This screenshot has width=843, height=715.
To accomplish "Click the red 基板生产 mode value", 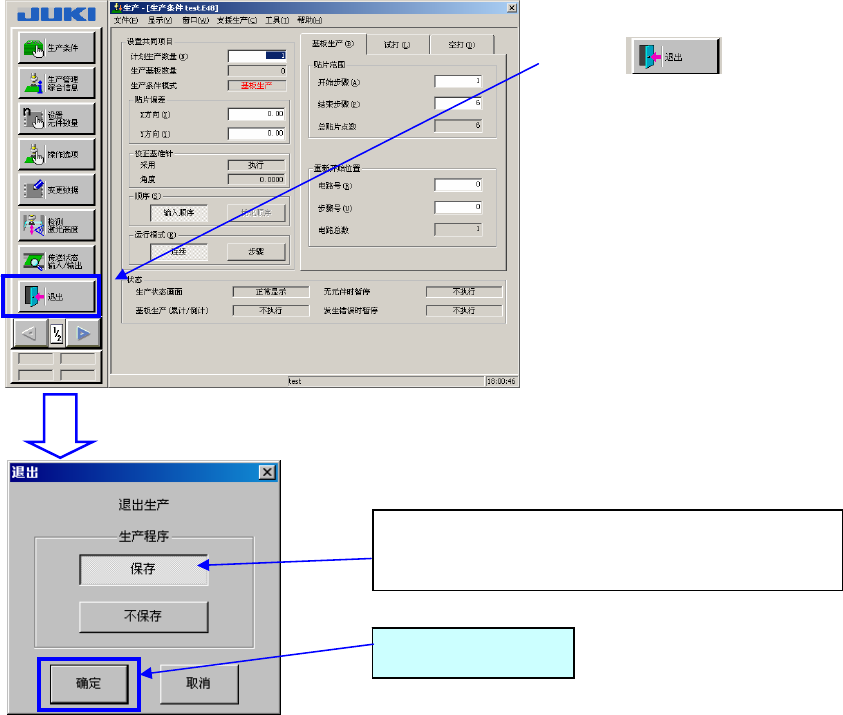I will click(257, 85).
